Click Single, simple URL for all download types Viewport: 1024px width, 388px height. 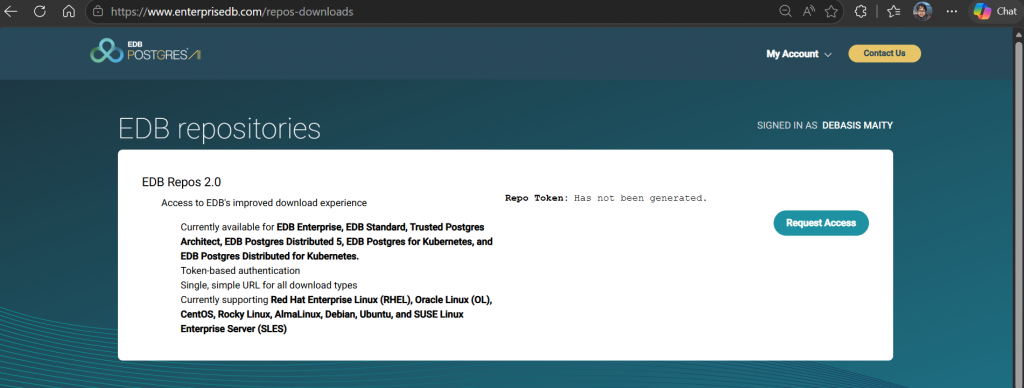(269, 285)
